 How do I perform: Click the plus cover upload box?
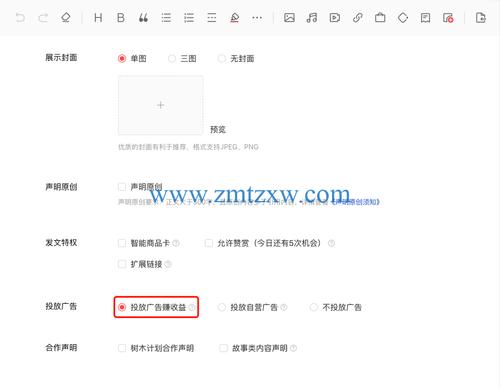tap(160, 105)
